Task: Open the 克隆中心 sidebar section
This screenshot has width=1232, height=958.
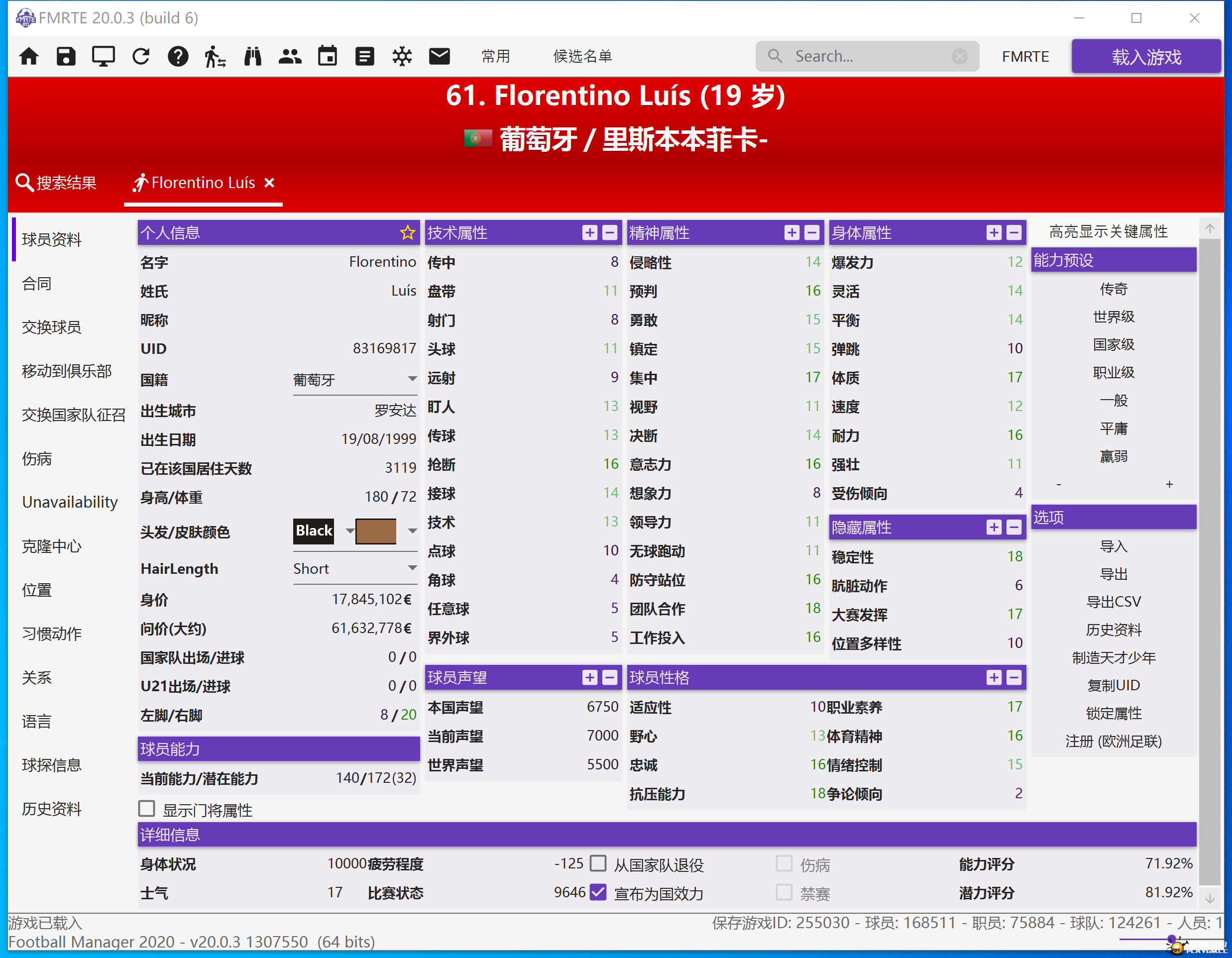Action: tap(51, 546)
